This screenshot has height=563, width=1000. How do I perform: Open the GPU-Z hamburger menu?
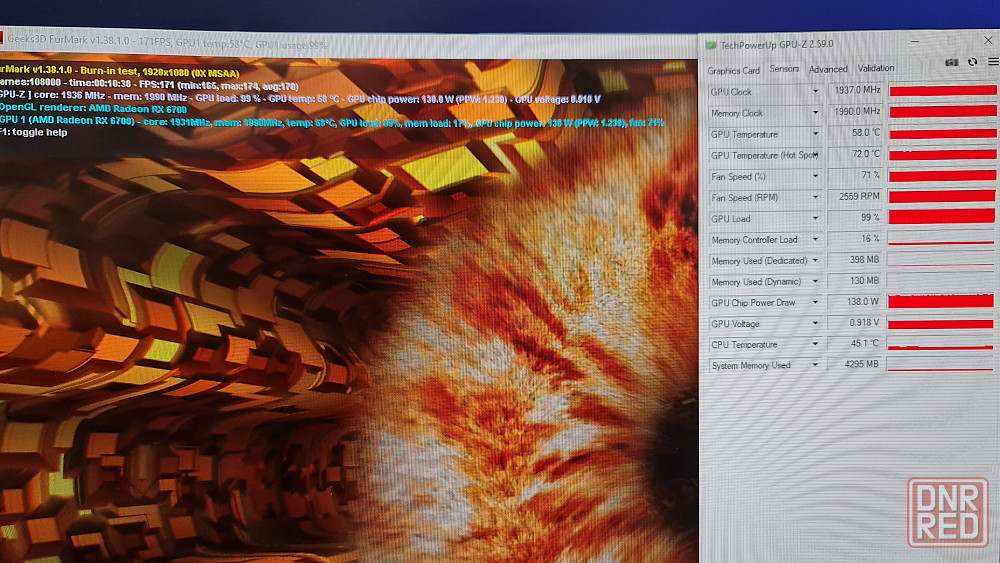993,61
